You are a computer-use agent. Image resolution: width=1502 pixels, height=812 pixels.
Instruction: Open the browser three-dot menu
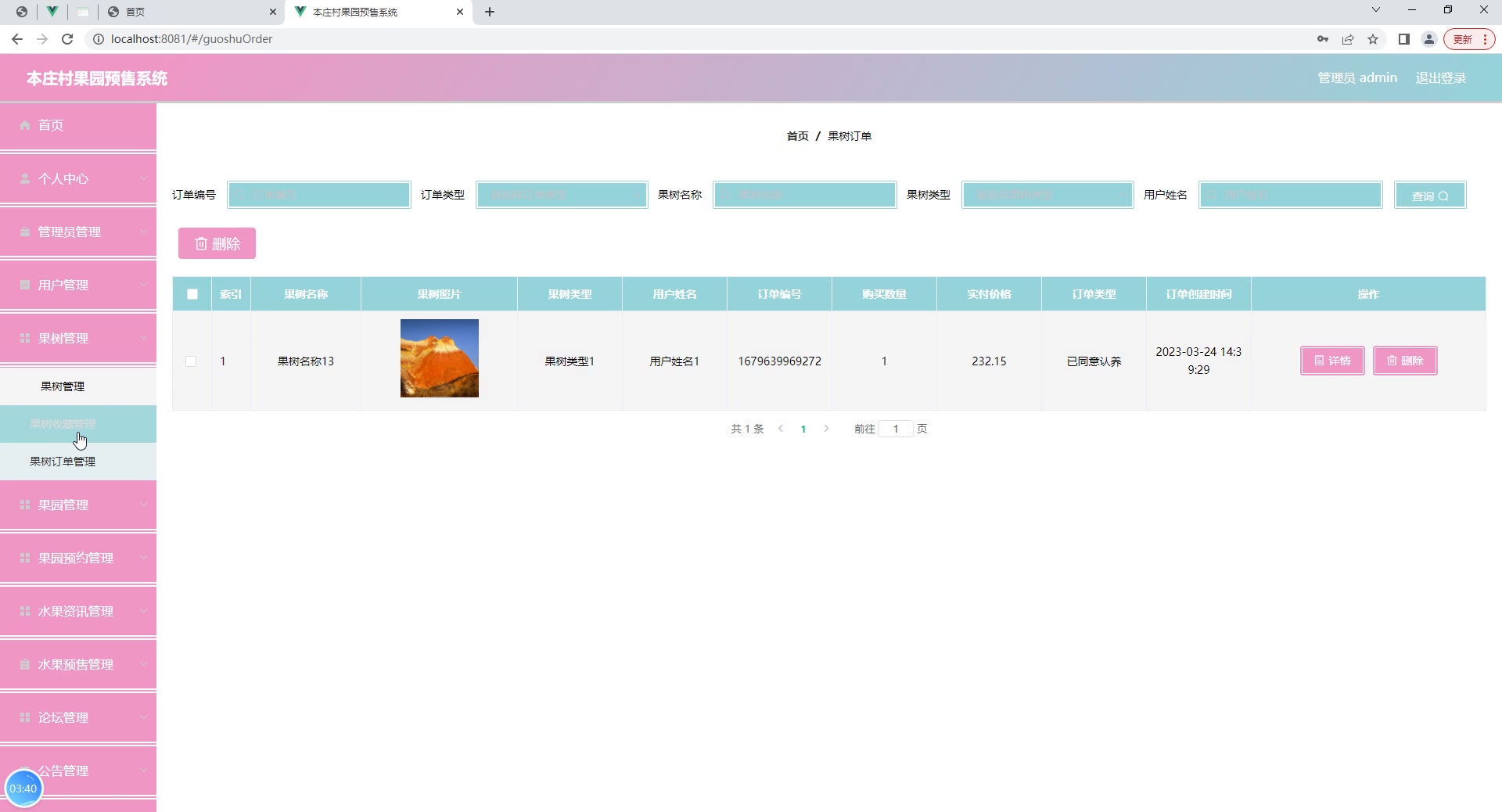coord(1485,39)
